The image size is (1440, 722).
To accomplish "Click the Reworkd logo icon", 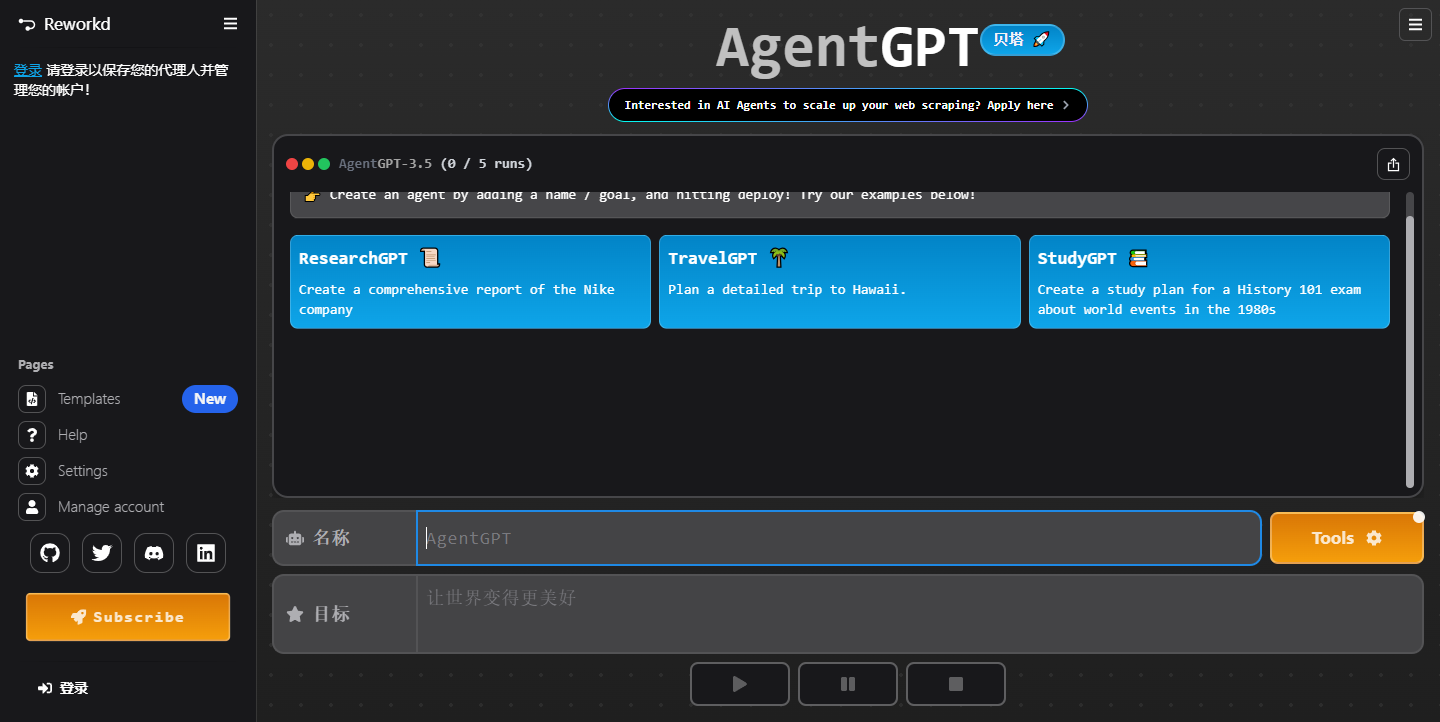I will click(x=27, y=24).
